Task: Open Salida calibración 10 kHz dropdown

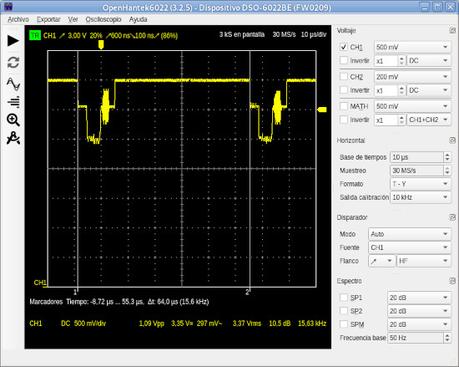Action: tap(420, 197)
